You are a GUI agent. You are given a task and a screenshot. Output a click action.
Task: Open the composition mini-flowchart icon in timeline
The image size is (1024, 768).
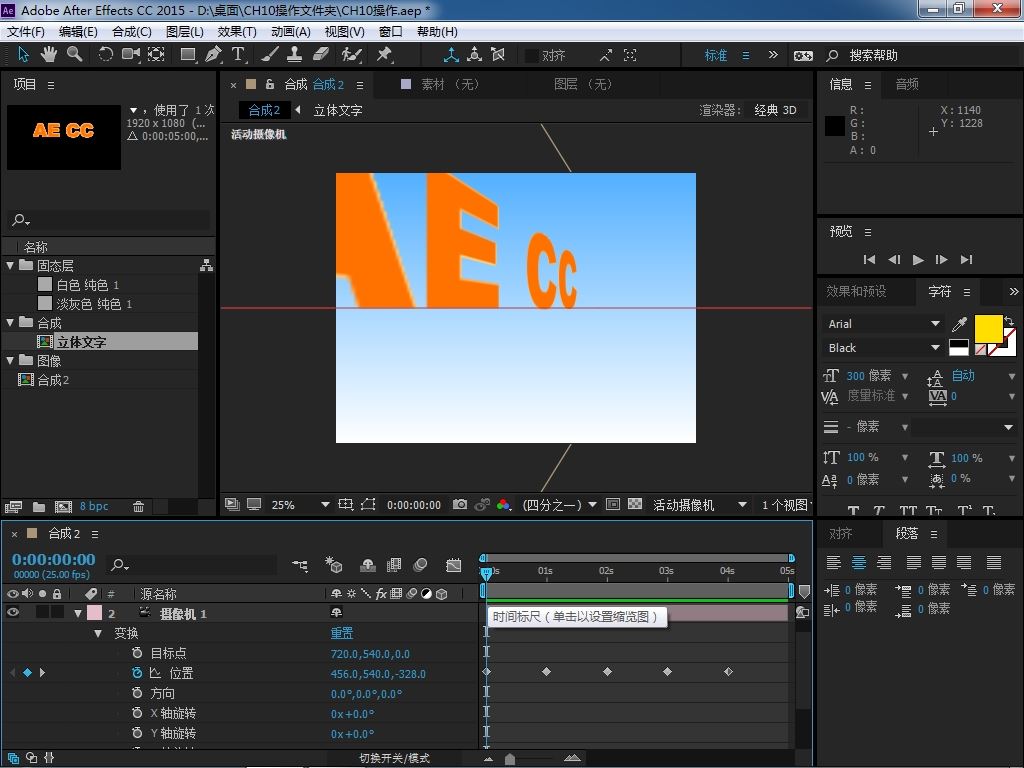point(300,565)
